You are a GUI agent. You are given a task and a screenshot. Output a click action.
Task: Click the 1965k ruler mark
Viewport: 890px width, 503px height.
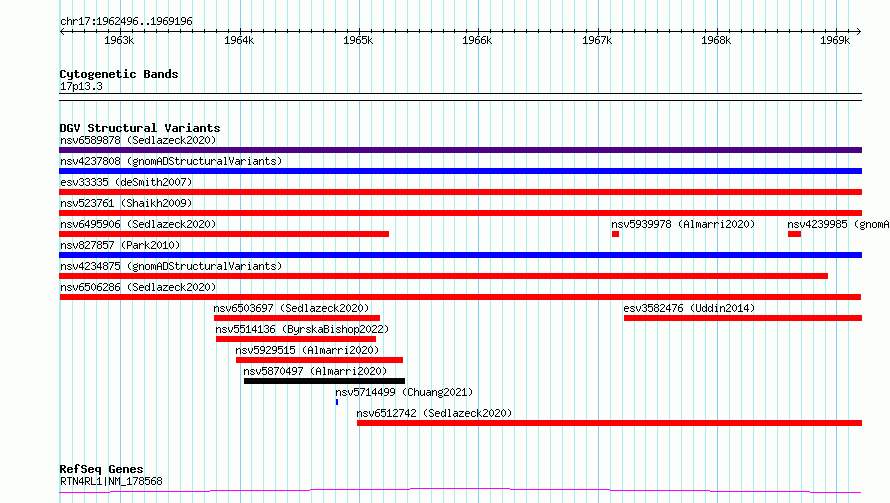(x=358, y=40)
